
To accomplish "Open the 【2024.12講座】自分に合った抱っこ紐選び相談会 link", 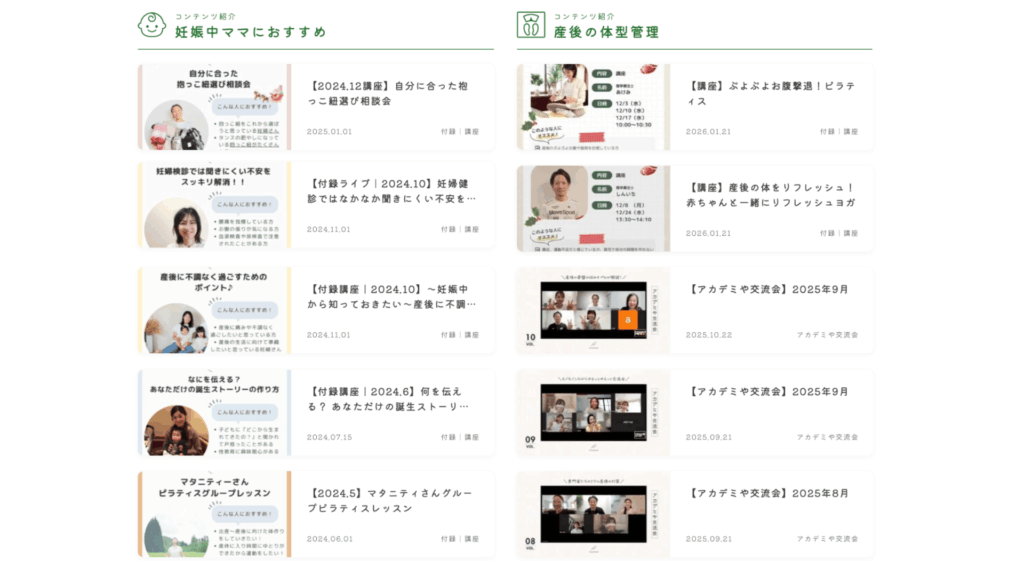I will [x=388, y=94].
